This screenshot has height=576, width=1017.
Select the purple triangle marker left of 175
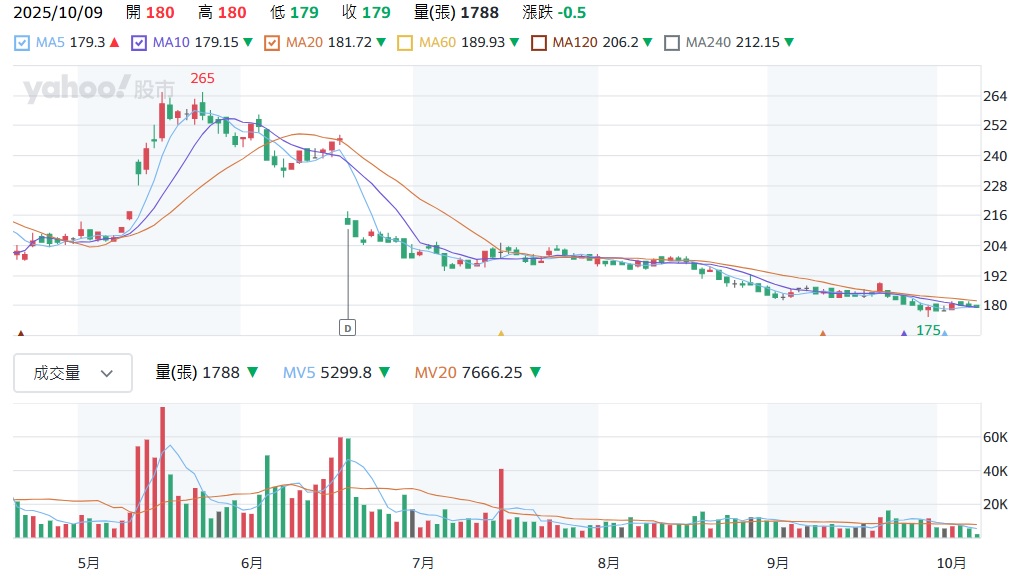tap(904, 333)
